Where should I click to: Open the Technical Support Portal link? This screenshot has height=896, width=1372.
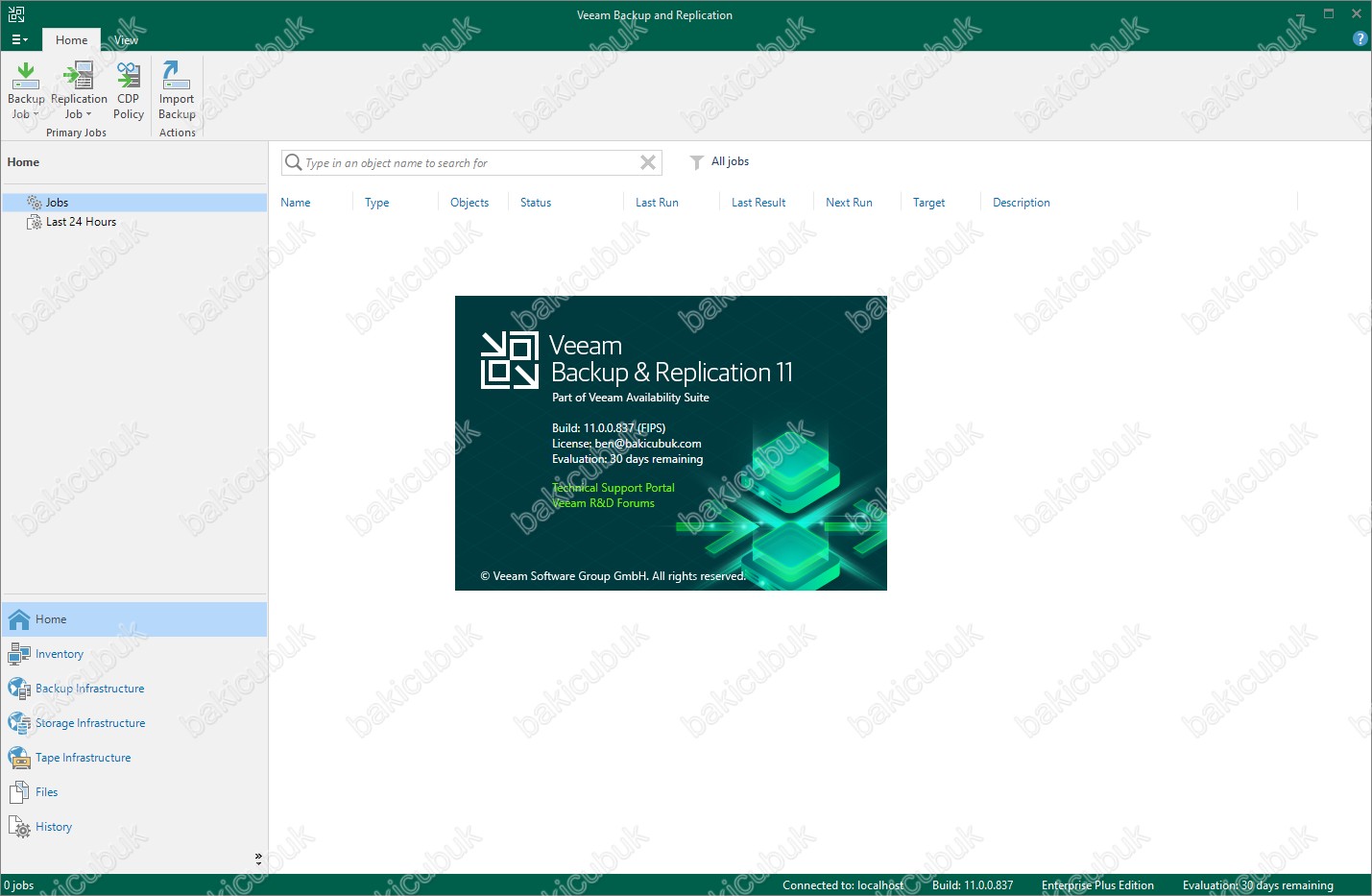(x=614, y=488)
